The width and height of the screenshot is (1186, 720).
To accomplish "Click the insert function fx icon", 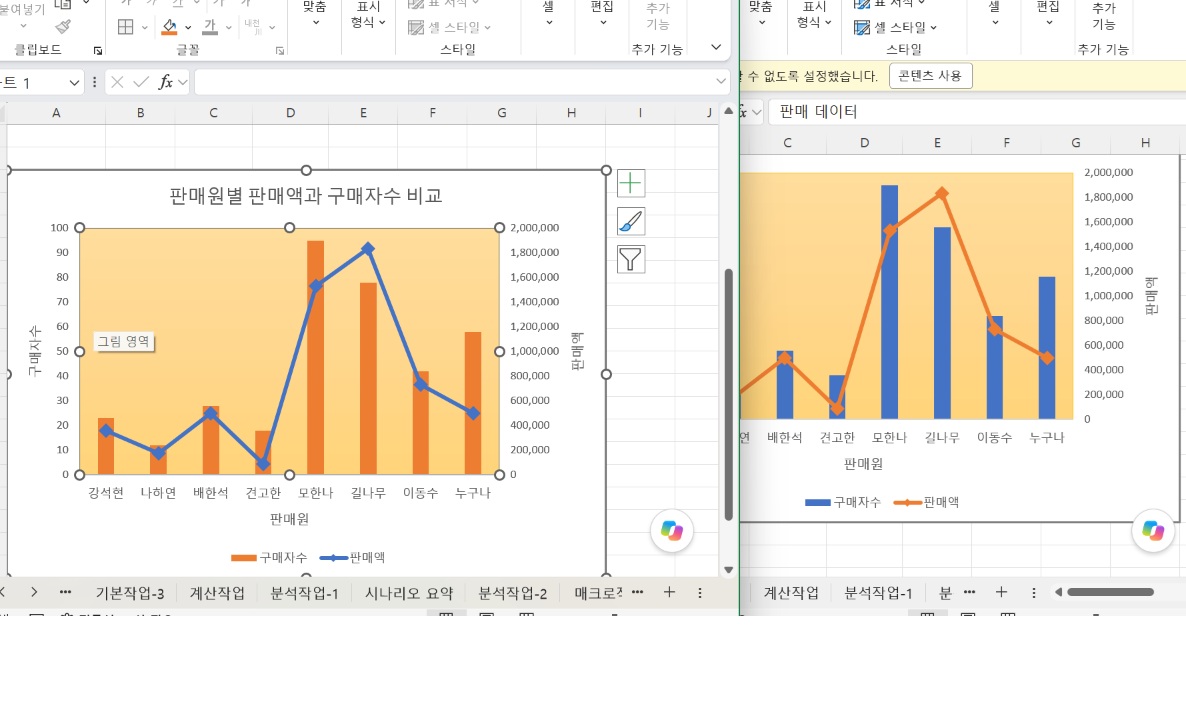I will [165, 82].
